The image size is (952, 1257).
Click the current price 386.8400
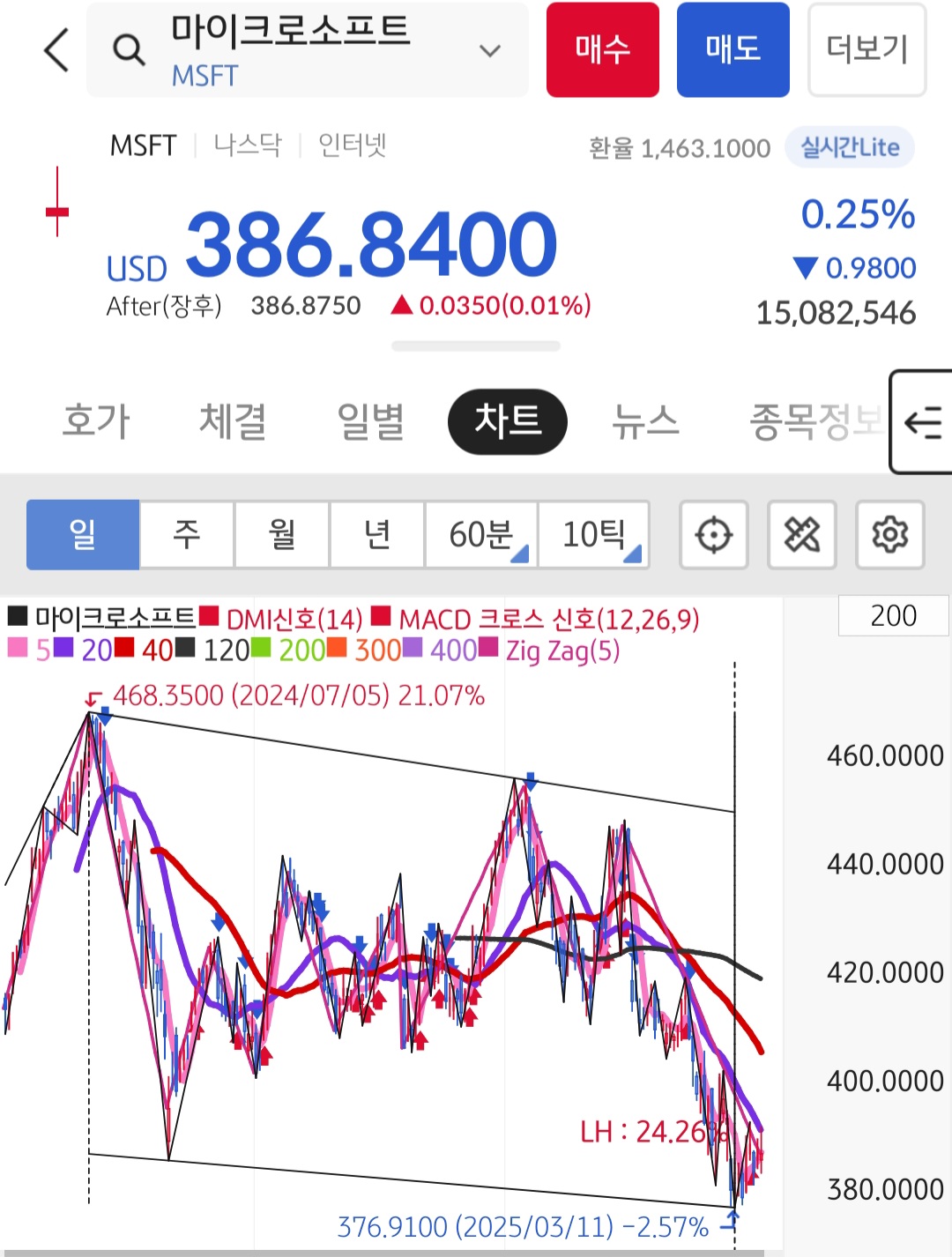[x=371, y=243]
